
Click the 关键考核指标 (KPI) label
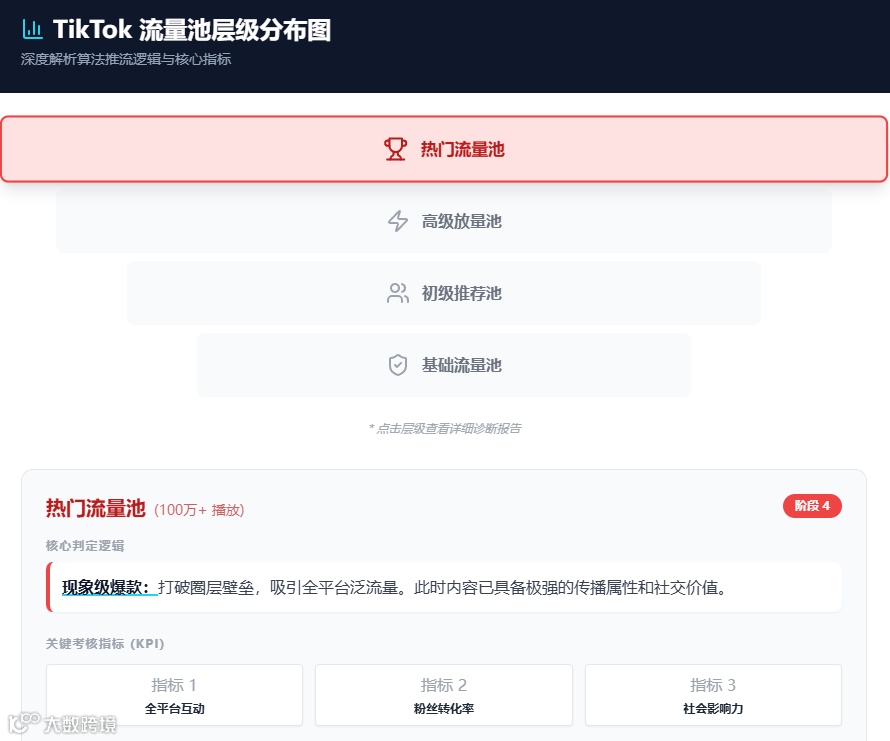(105, 643)
